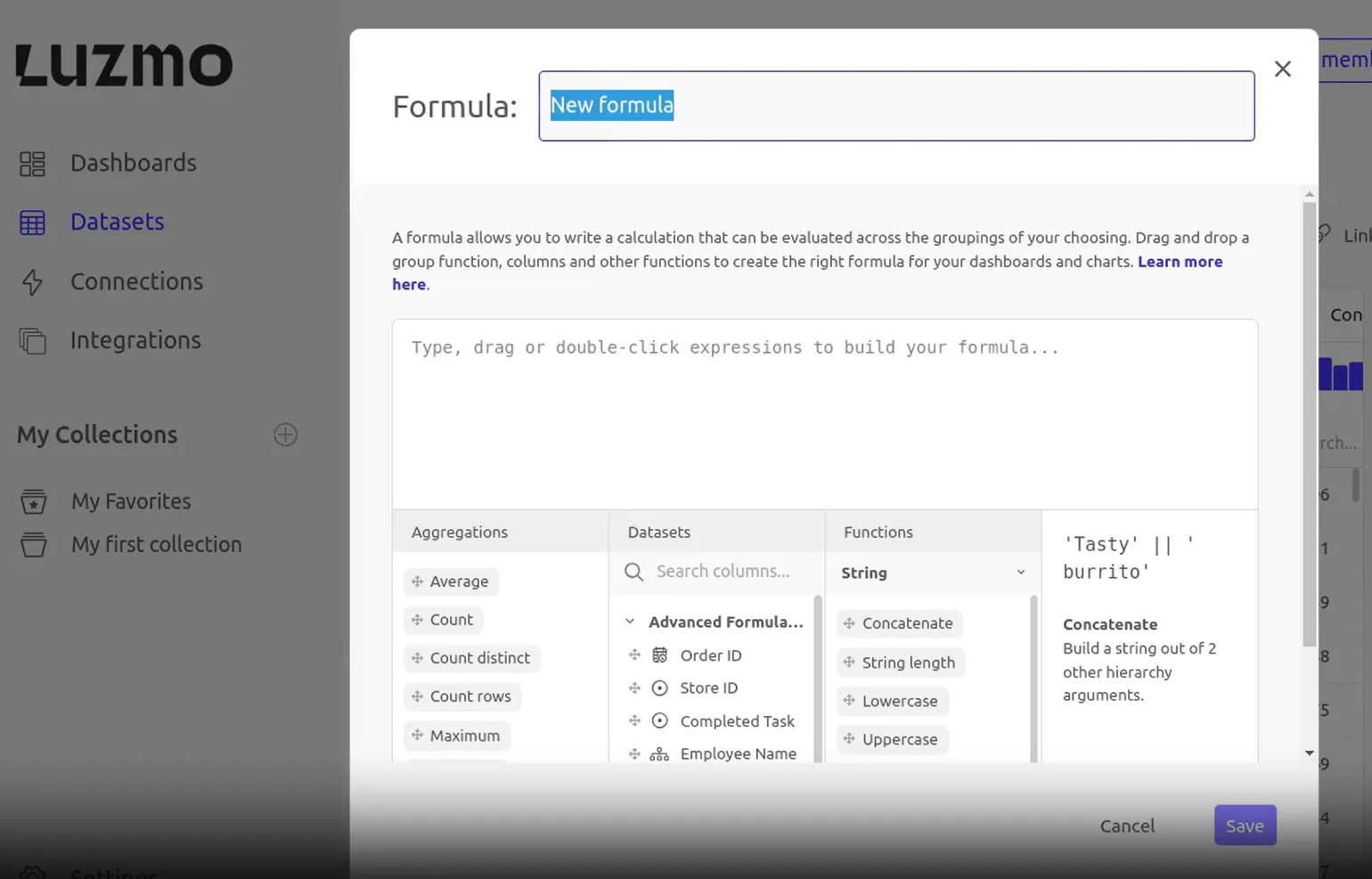Image resolution: width=1372 pixels, height=879 pixels.
Task: Select the Lowercase function label
Action: (900, 701)
